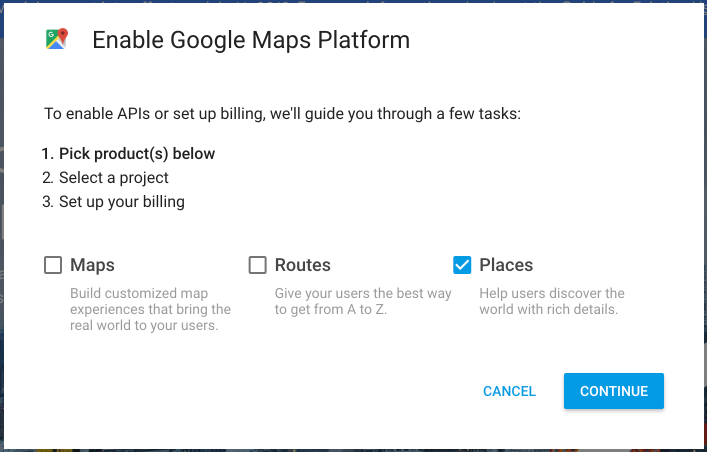The image size is (707, 452).
Task: Click step 2 "Select a project"
Action: pyautogui.click(x=106, y=178)
